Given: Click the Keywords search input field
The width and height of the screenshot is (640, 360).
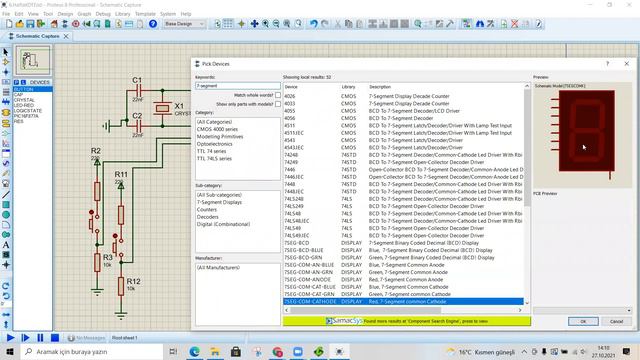Looking at the screenshot, I should pos(238,86).
